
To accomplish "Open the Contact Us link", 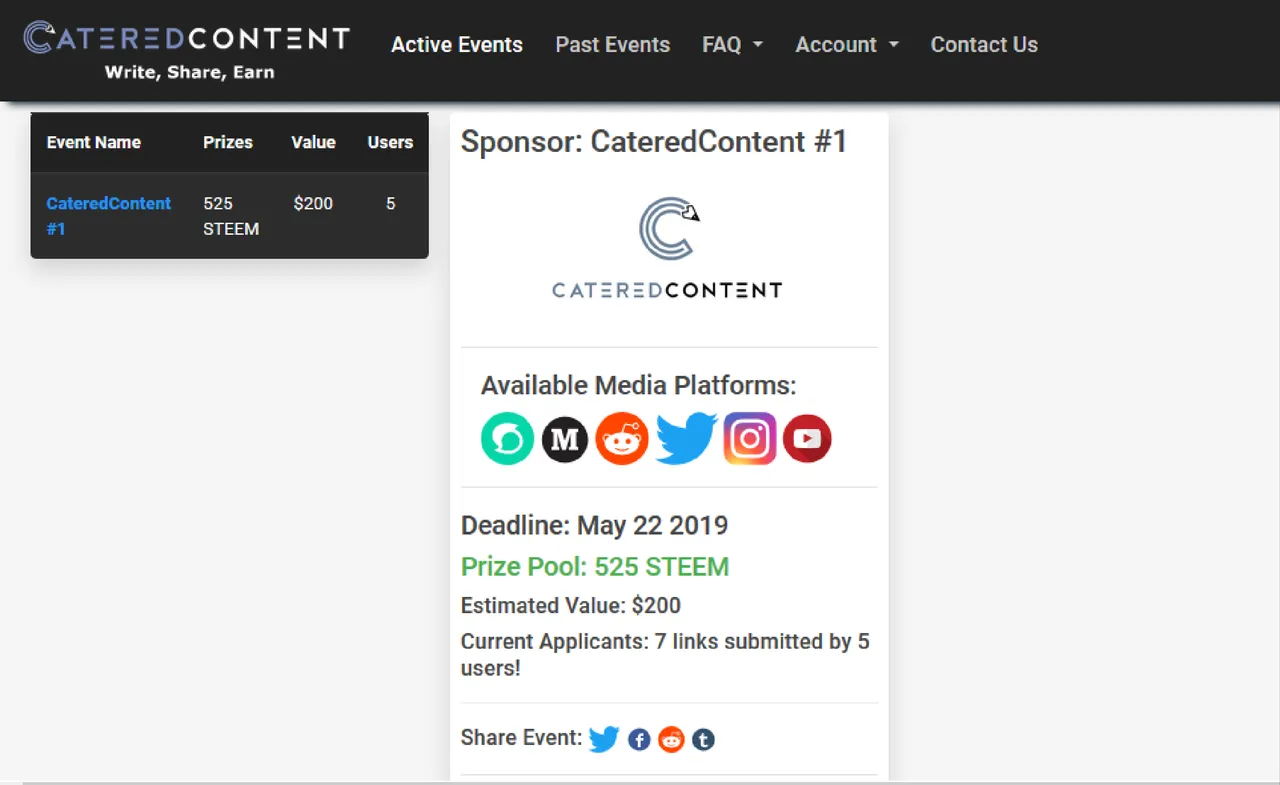I will (984, 45).
